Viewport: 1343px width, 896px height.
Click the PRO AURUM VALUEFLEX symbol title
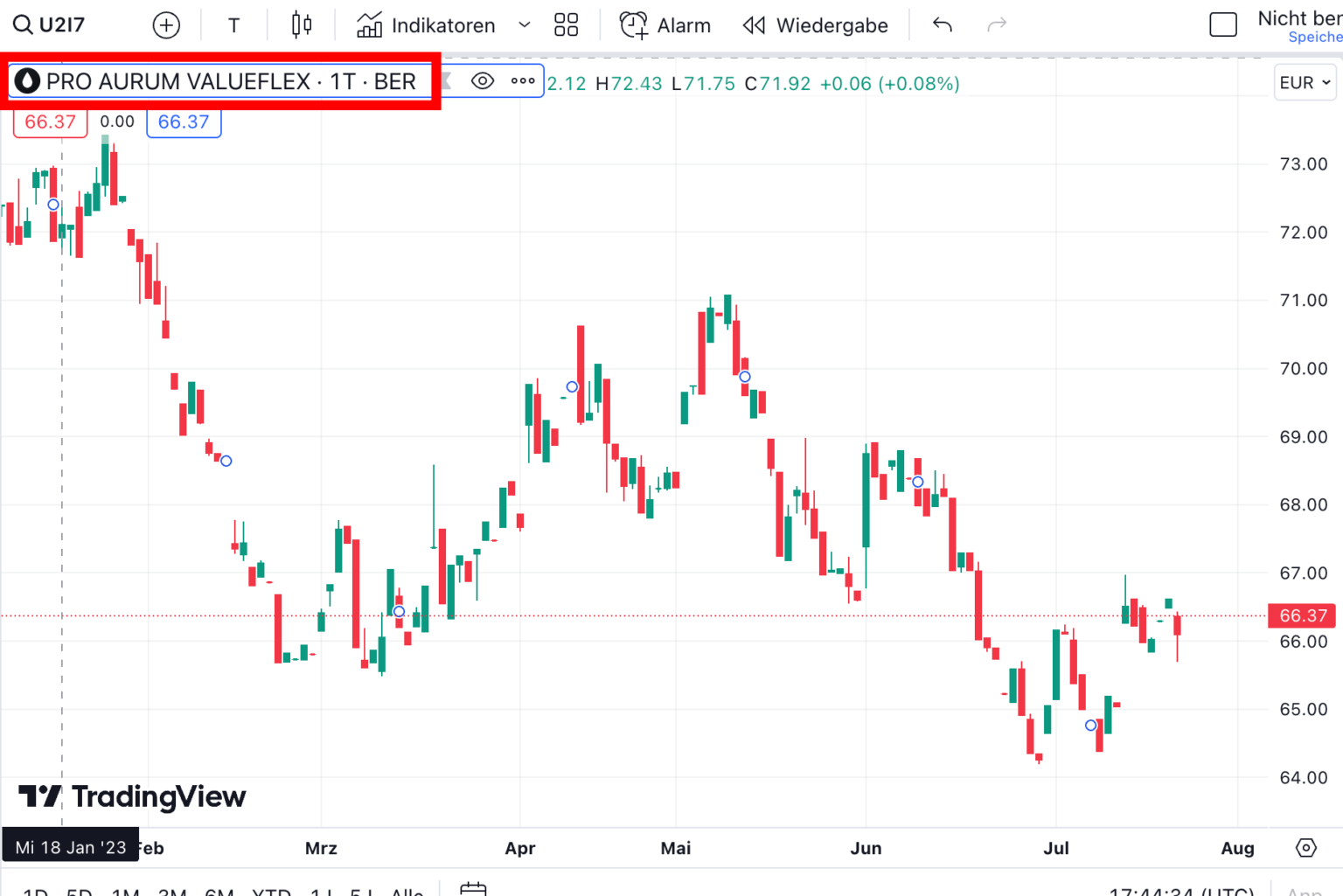click(231, 81)
